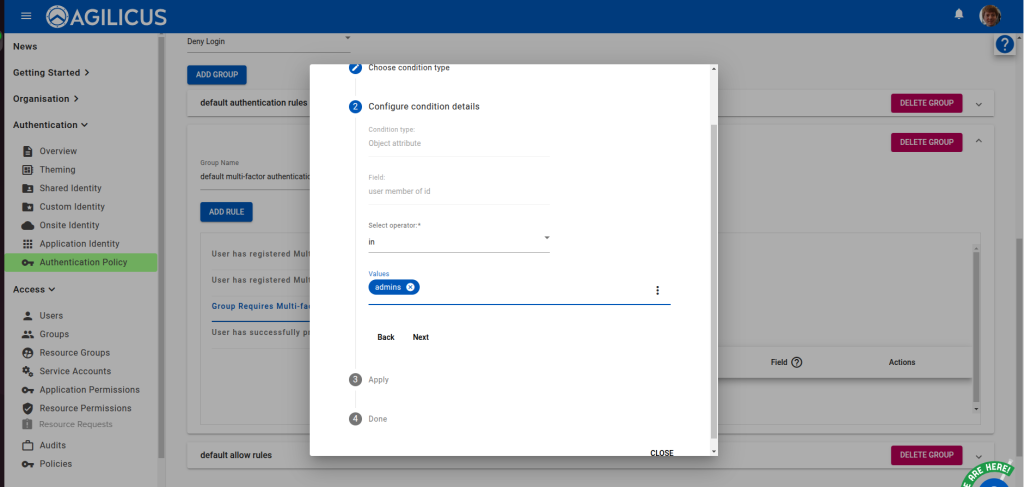This screenshot has width=1024, height=487.
Task: Click the ADD RULE button
Action: 226,212
